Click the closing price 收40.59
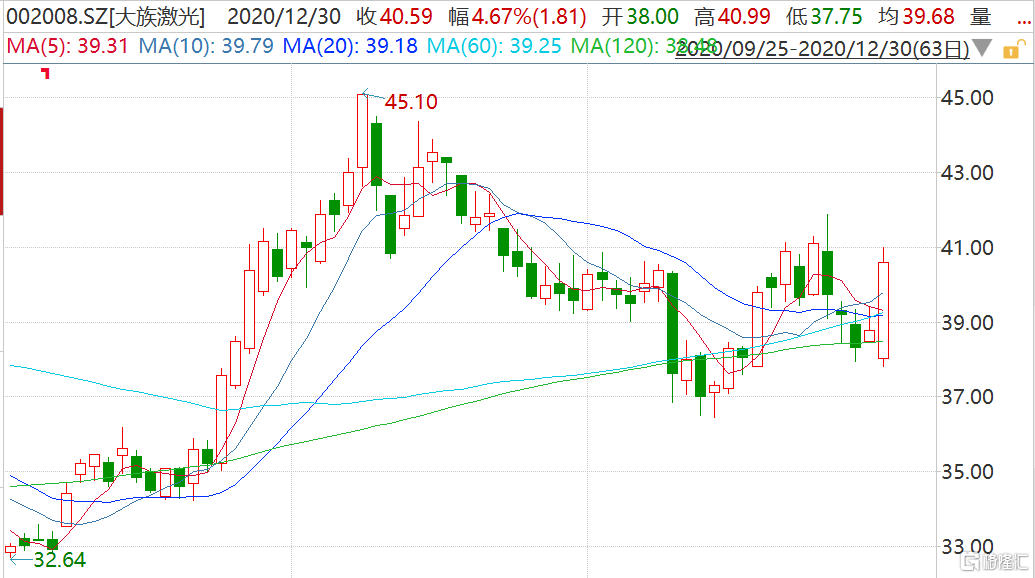The width and height of the screenshot is (1035, 578). [395, 16]
